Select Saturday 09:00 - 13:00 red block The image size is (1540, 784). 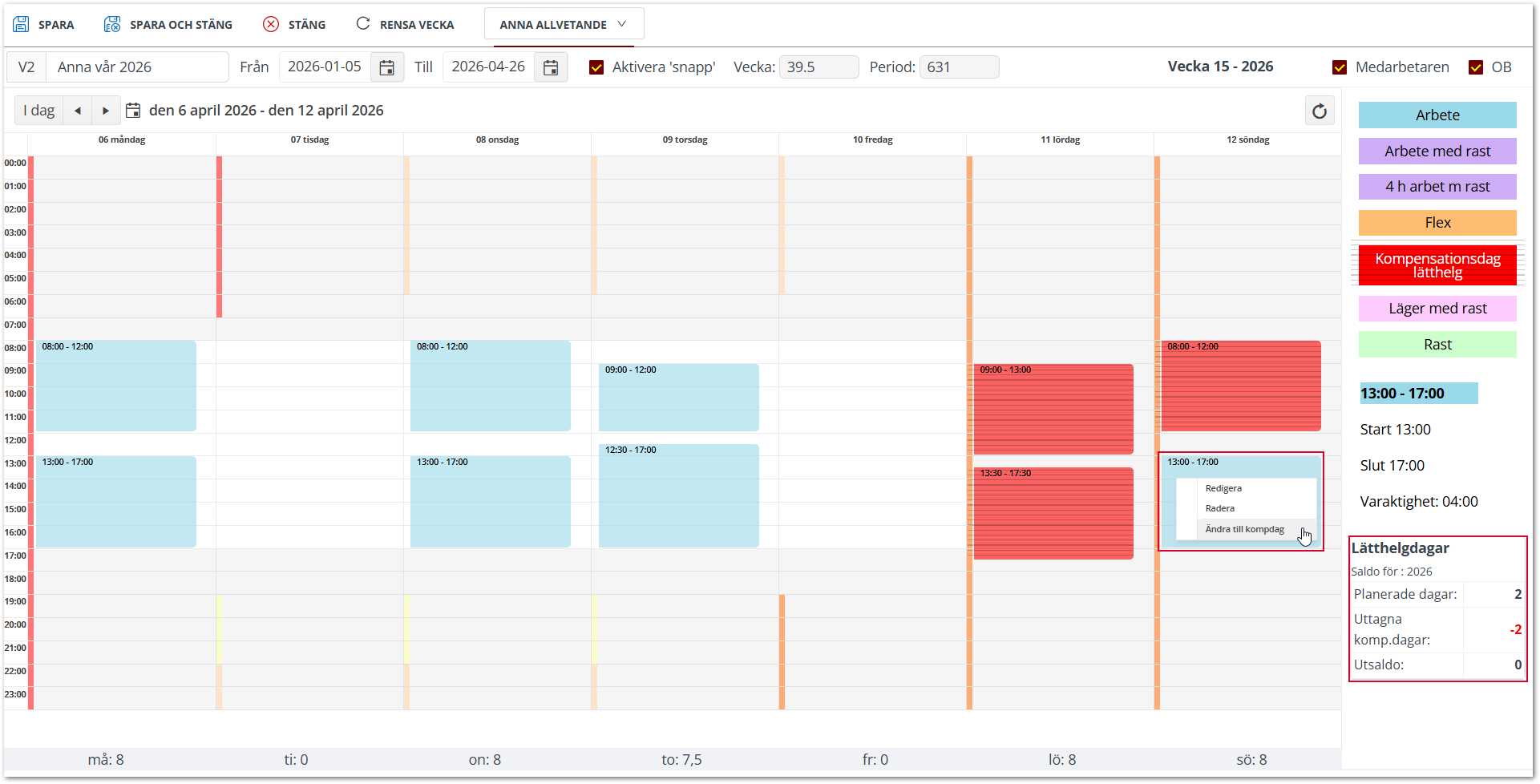[1053, 410]
